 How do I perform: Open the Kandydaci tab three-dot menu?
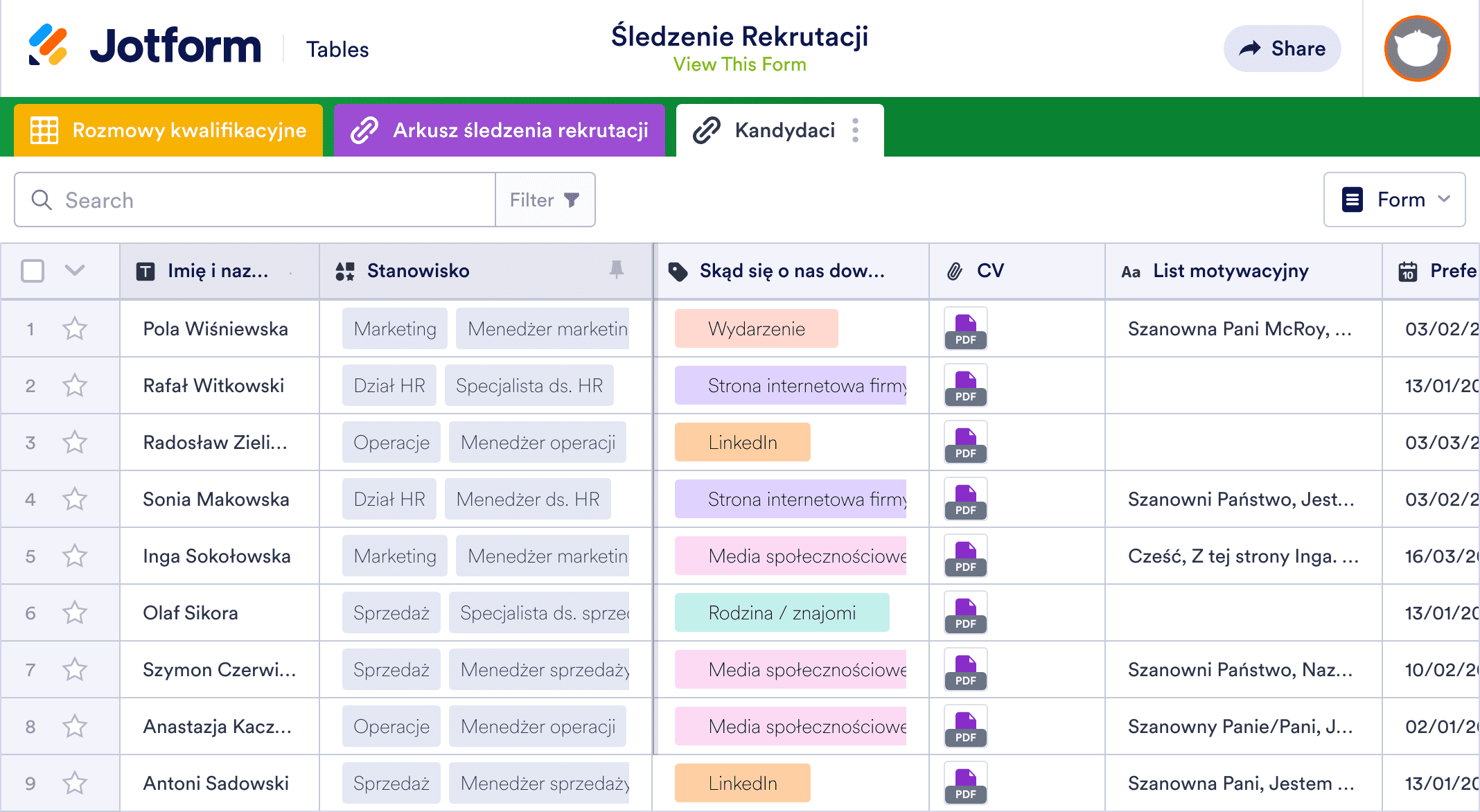coord(856,130)
